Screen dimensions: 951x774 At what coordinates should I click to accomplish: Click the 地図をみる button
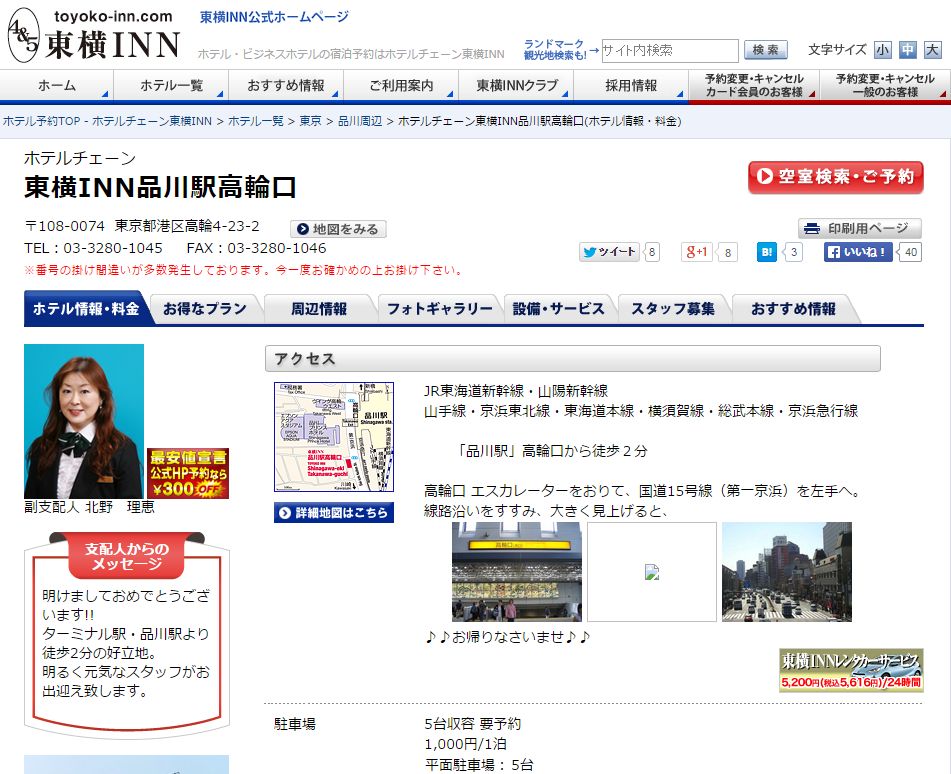[x=338, y=229]
